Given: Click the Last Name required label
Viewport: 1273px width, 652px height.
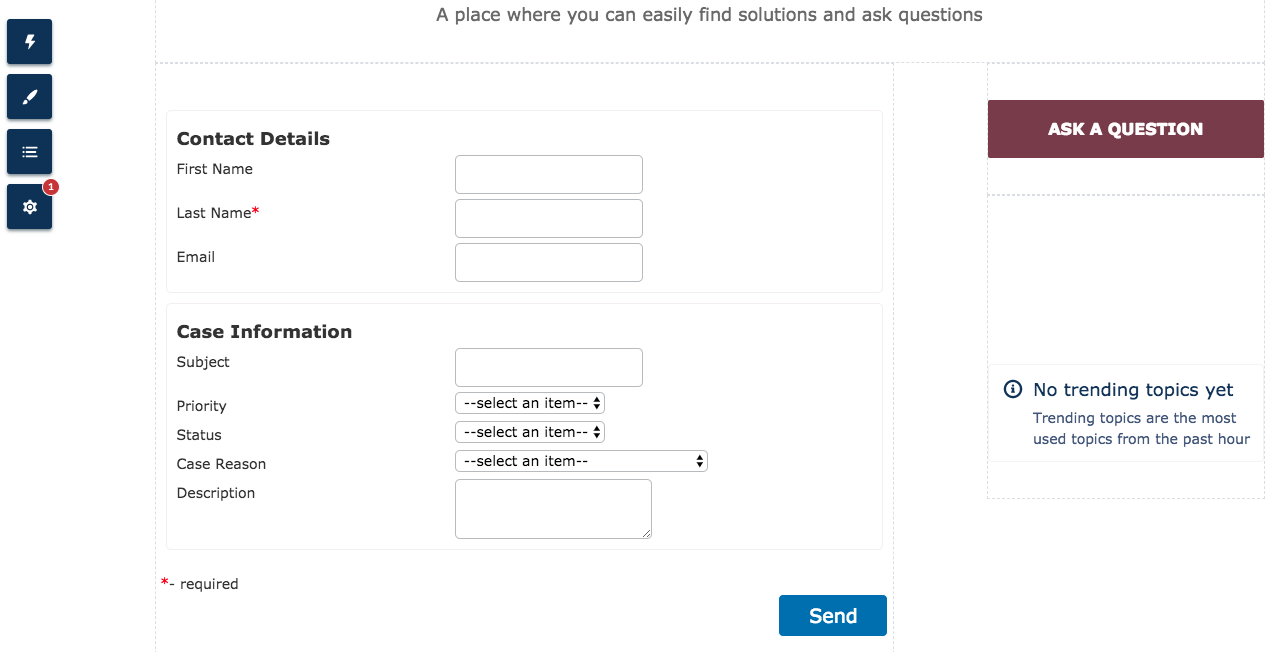Looking at the screenshot, I should tap(217, 213).
